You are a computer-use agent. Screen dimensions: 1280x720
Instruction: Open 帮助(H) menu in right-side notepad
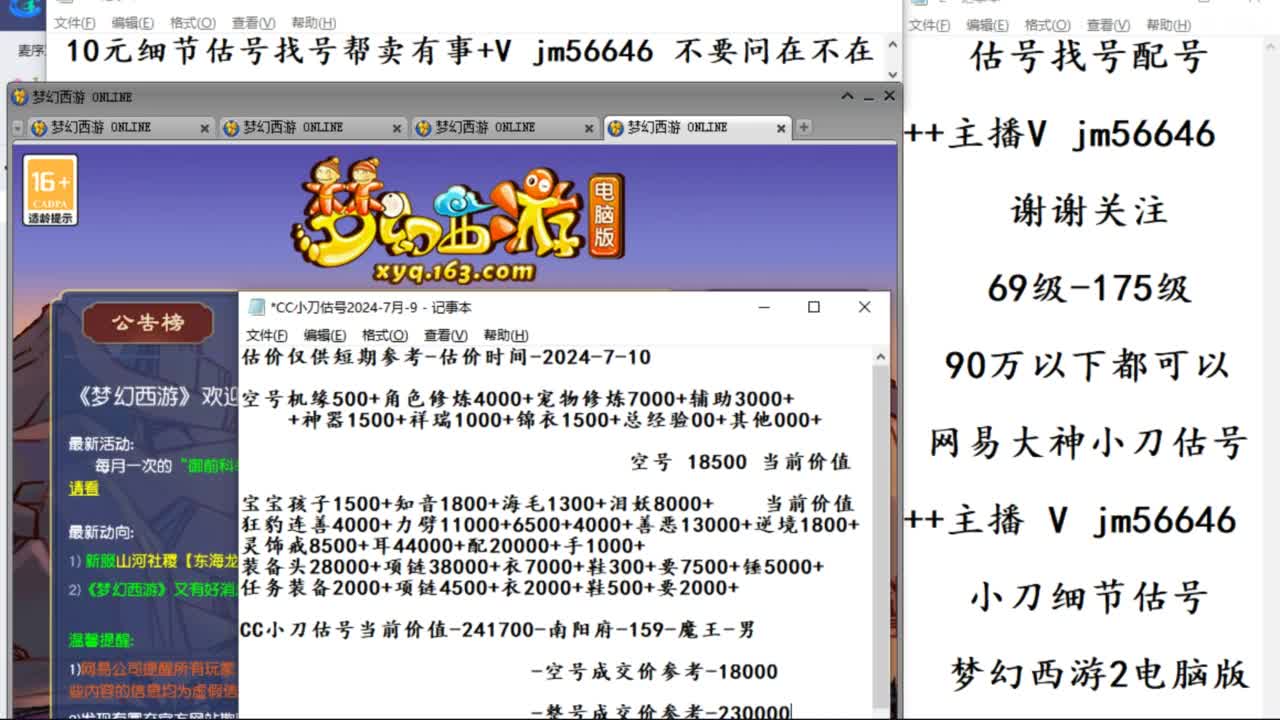pos(1169,25)
